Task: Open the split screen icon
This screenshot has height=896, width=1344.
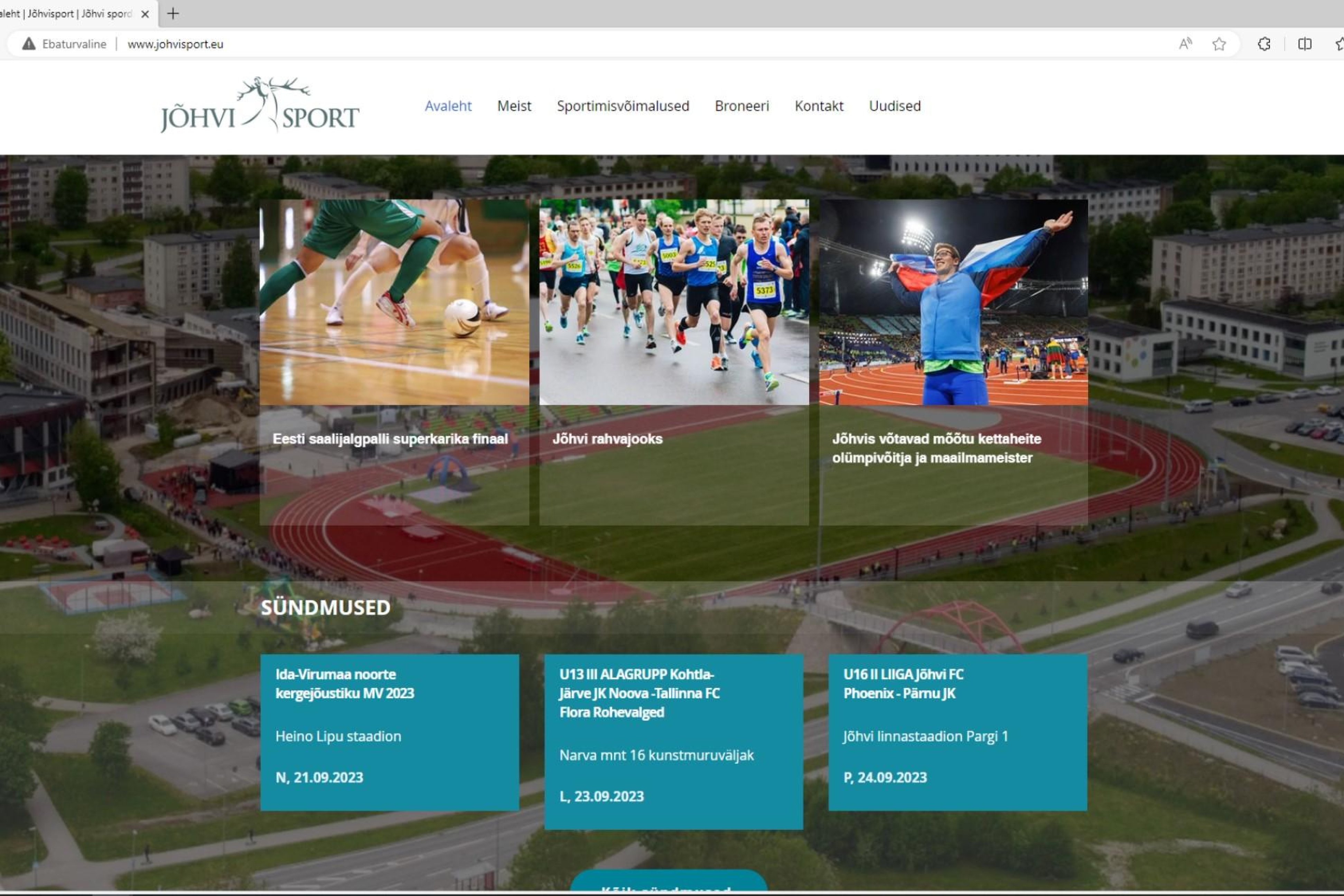Action: pyautogui.click(x=1305, y=44)
